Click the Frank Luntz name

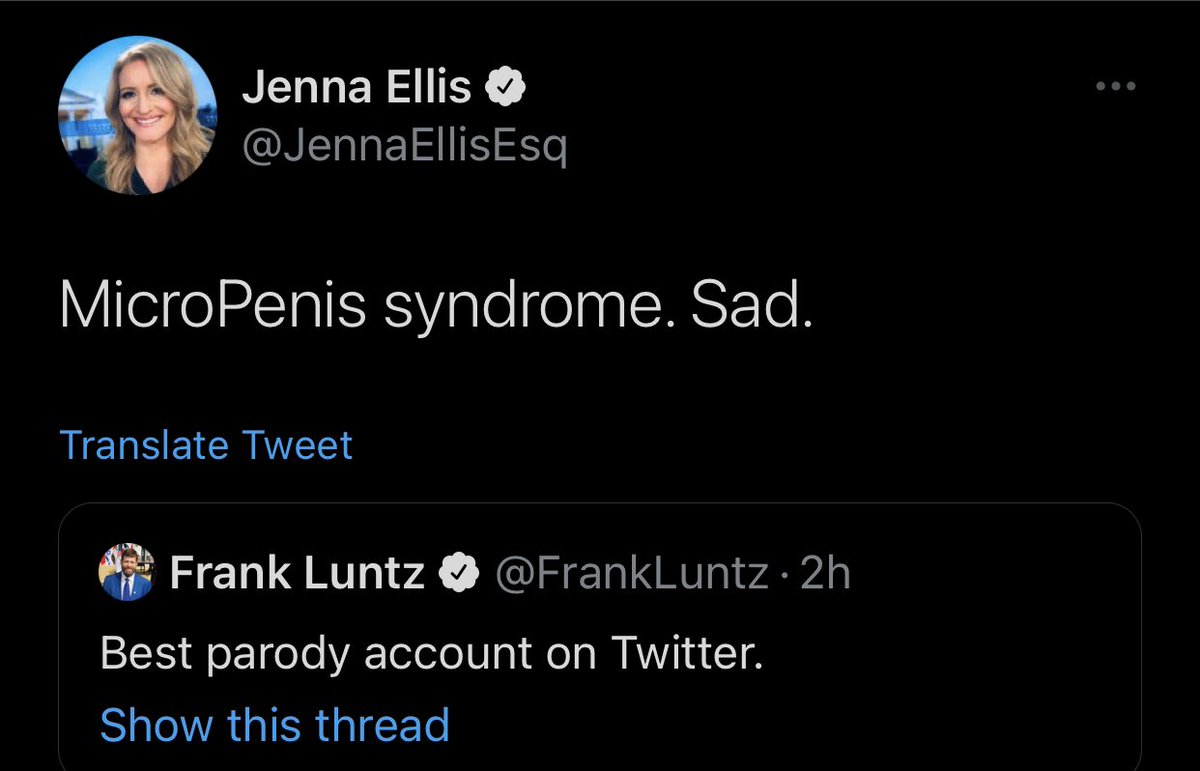[297, 573]
